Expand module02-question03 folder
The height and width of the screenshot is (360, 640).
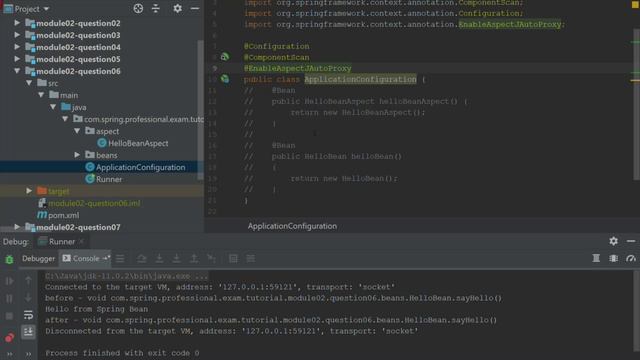tap(17, 35)
